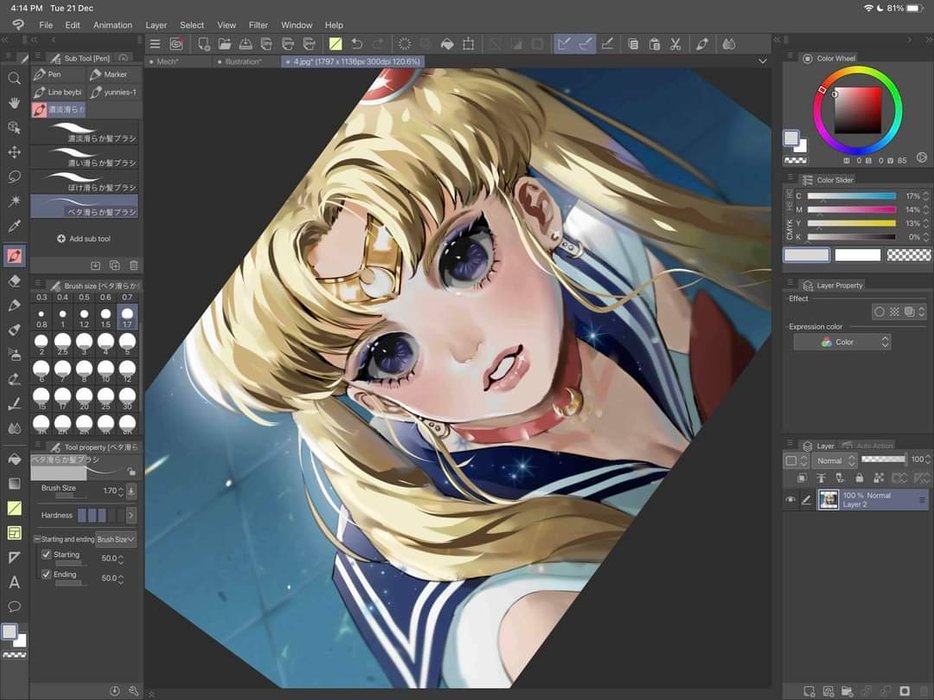Screen dimensions: 934x700
Task: Click the scissors Cut icon
Action: (676, 44)
